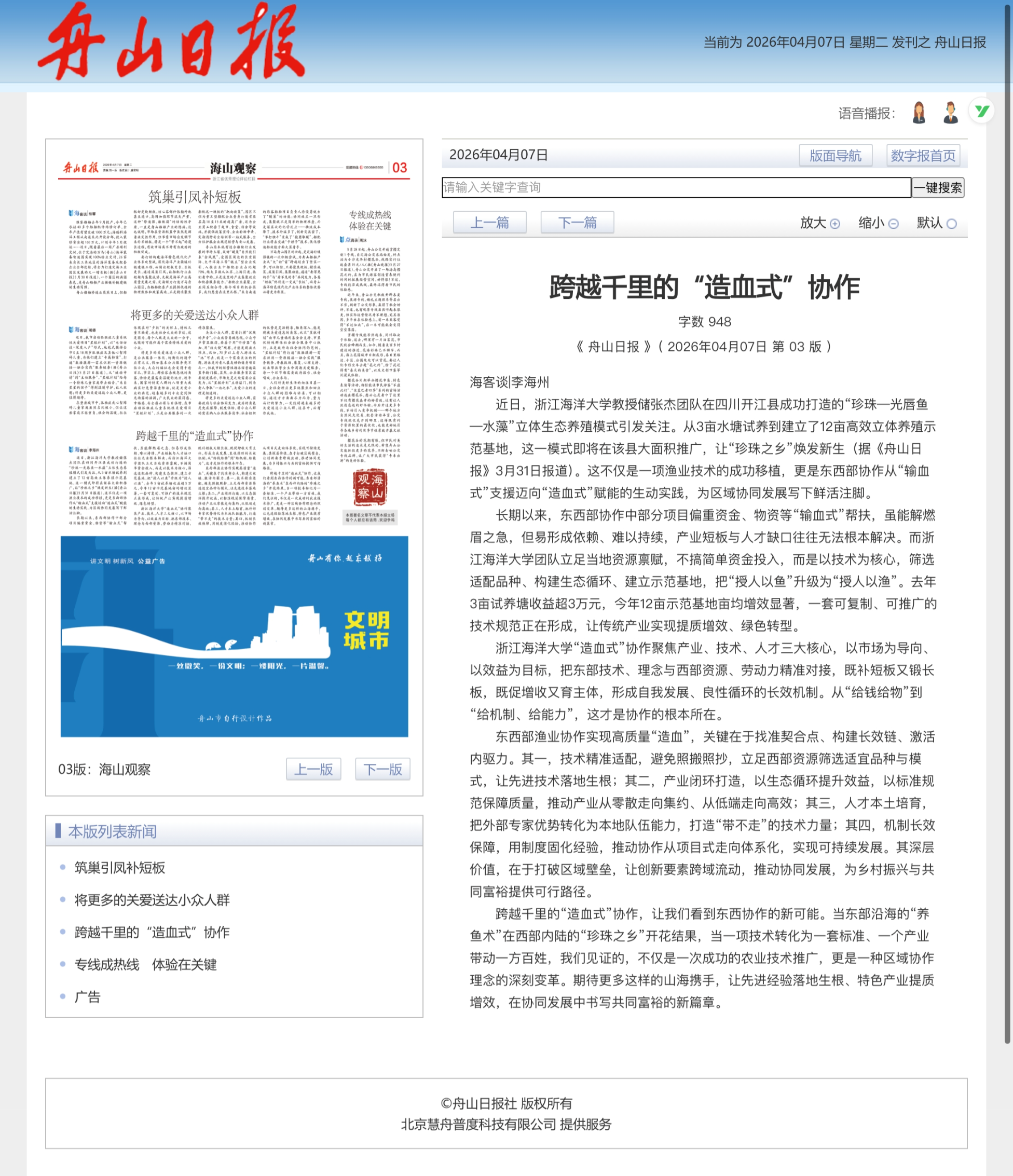Click 将更多的关爱送达小众人群 headline in page thumbnail
The image size is (1013, 1176).
pyautogui.click(x=195, y=314)
